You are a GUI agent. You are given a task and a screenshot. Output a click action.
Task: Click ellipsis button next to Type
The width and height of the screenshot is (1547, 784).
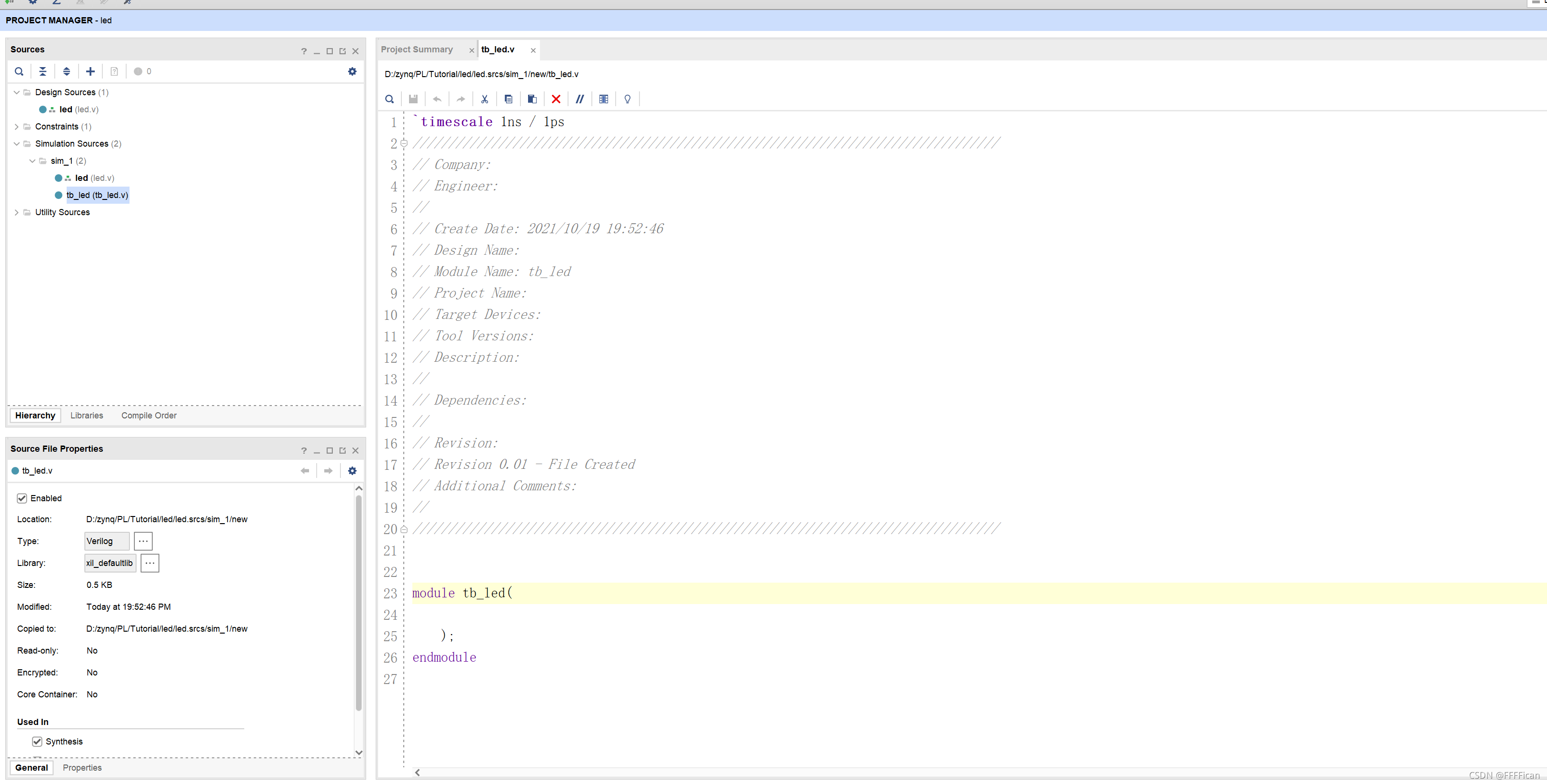[143, 541]
